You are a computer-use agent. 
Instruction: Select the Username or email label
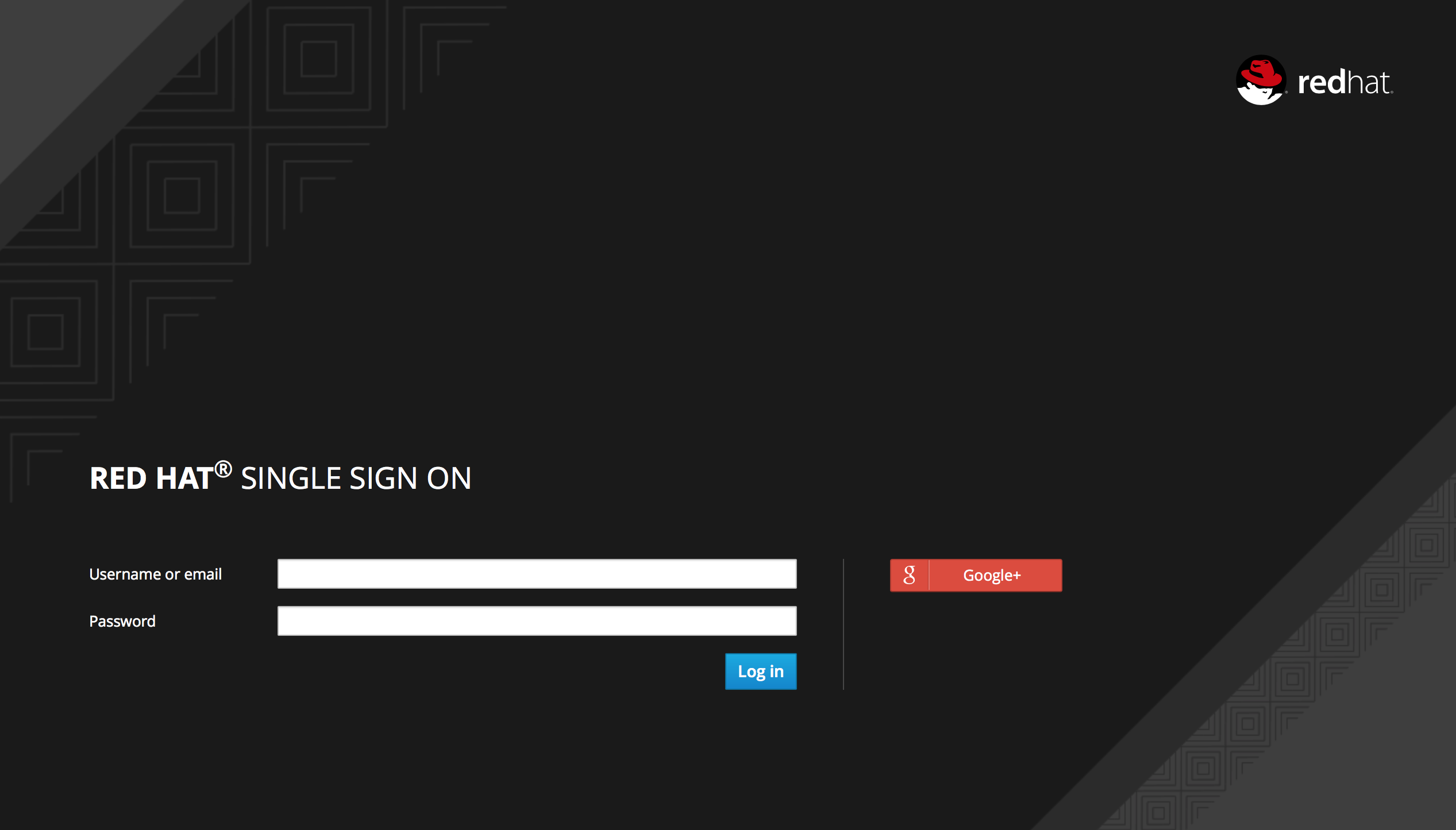click(x=155, y=574)
